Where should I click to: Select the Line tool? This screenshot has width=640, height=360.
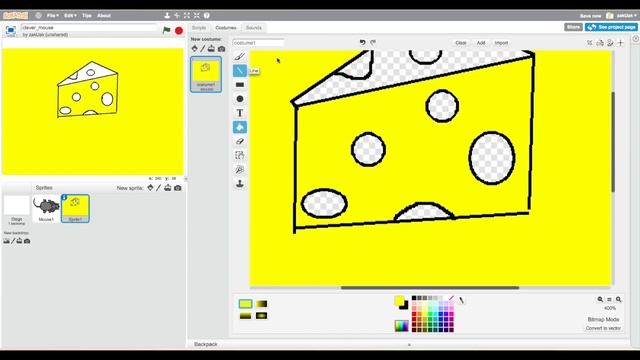pos(240,71)
